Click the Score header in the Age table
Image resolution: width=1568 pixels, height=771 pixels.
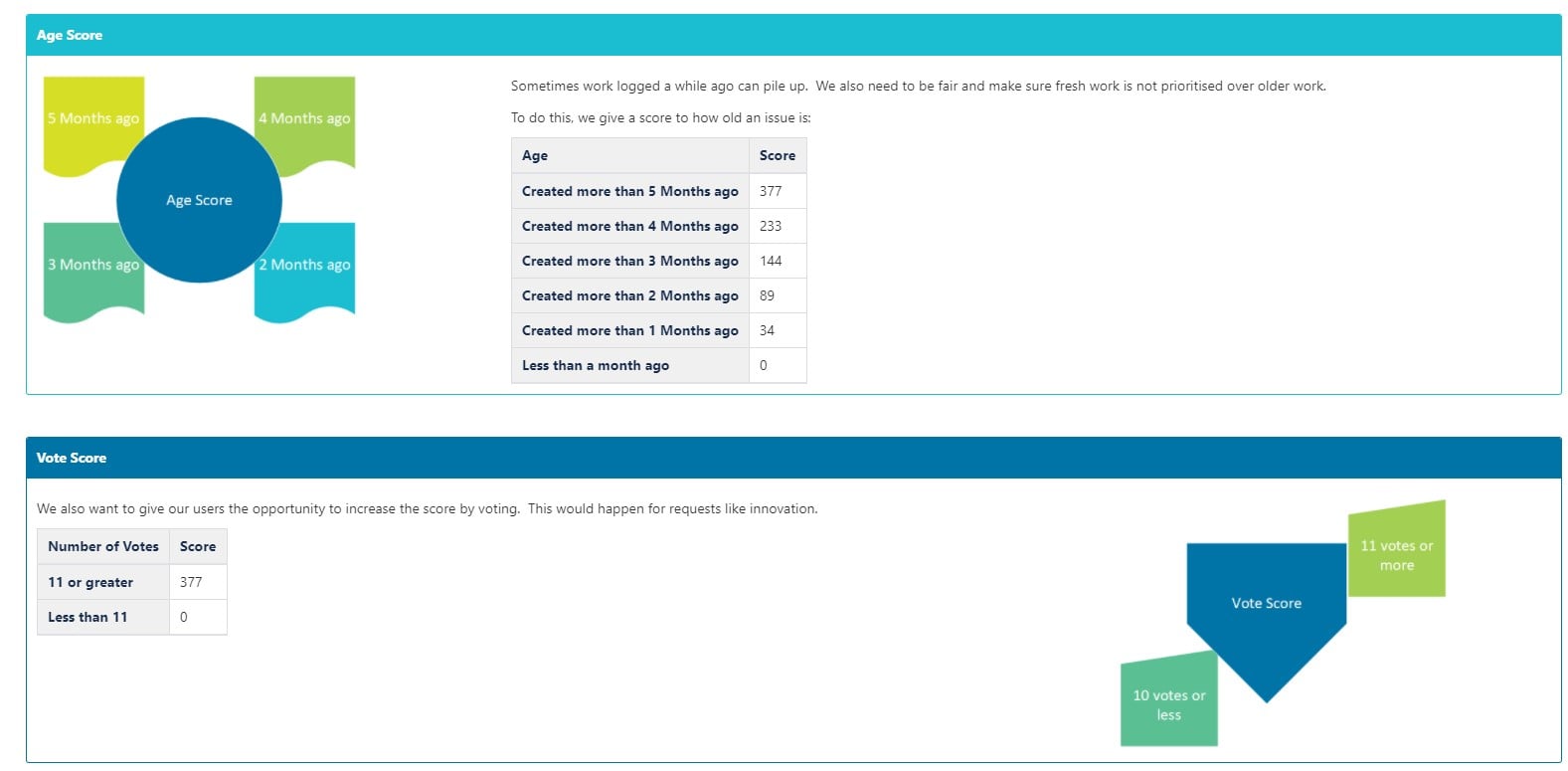pyautogui.click(x=778, y=155)
